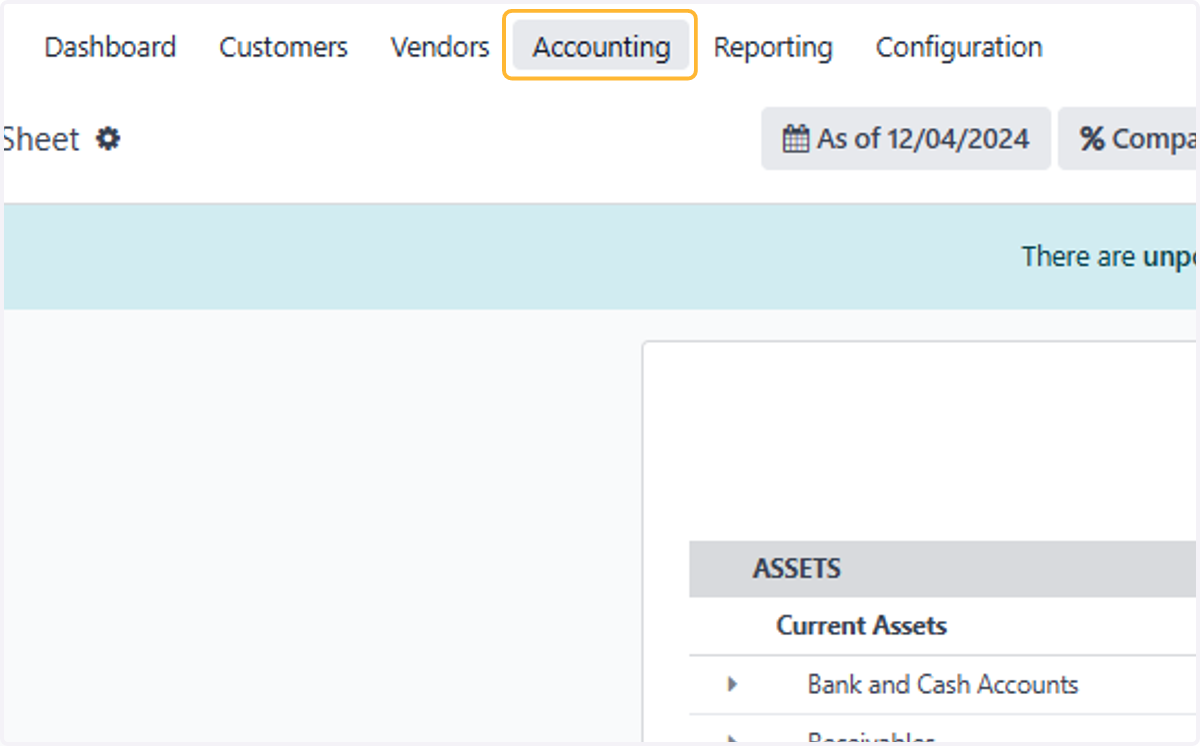Image resolution: width=1200 pixels, height=746 pixels.
Task: Open the Configuration menu
Action: click(x=959, y=47)
